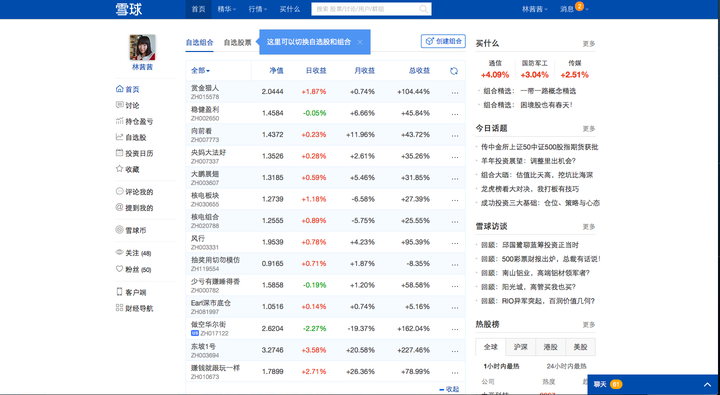Open 收藏 star item in sidebar

click(128, 169)
